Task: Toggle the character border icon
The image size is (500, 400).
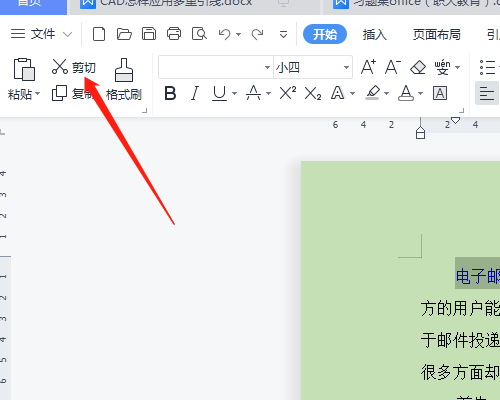Action: (440, 93)
